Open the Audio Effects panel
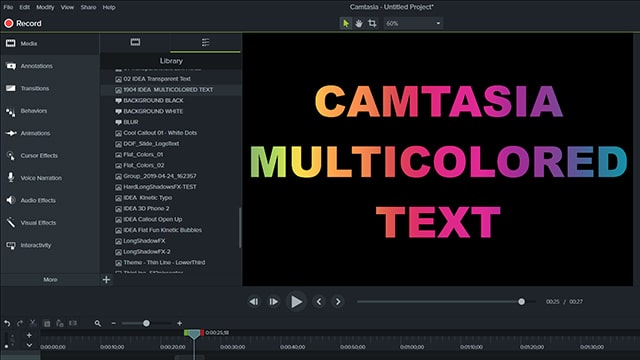Viewport: 640px width, 360px height. point(50,200)
